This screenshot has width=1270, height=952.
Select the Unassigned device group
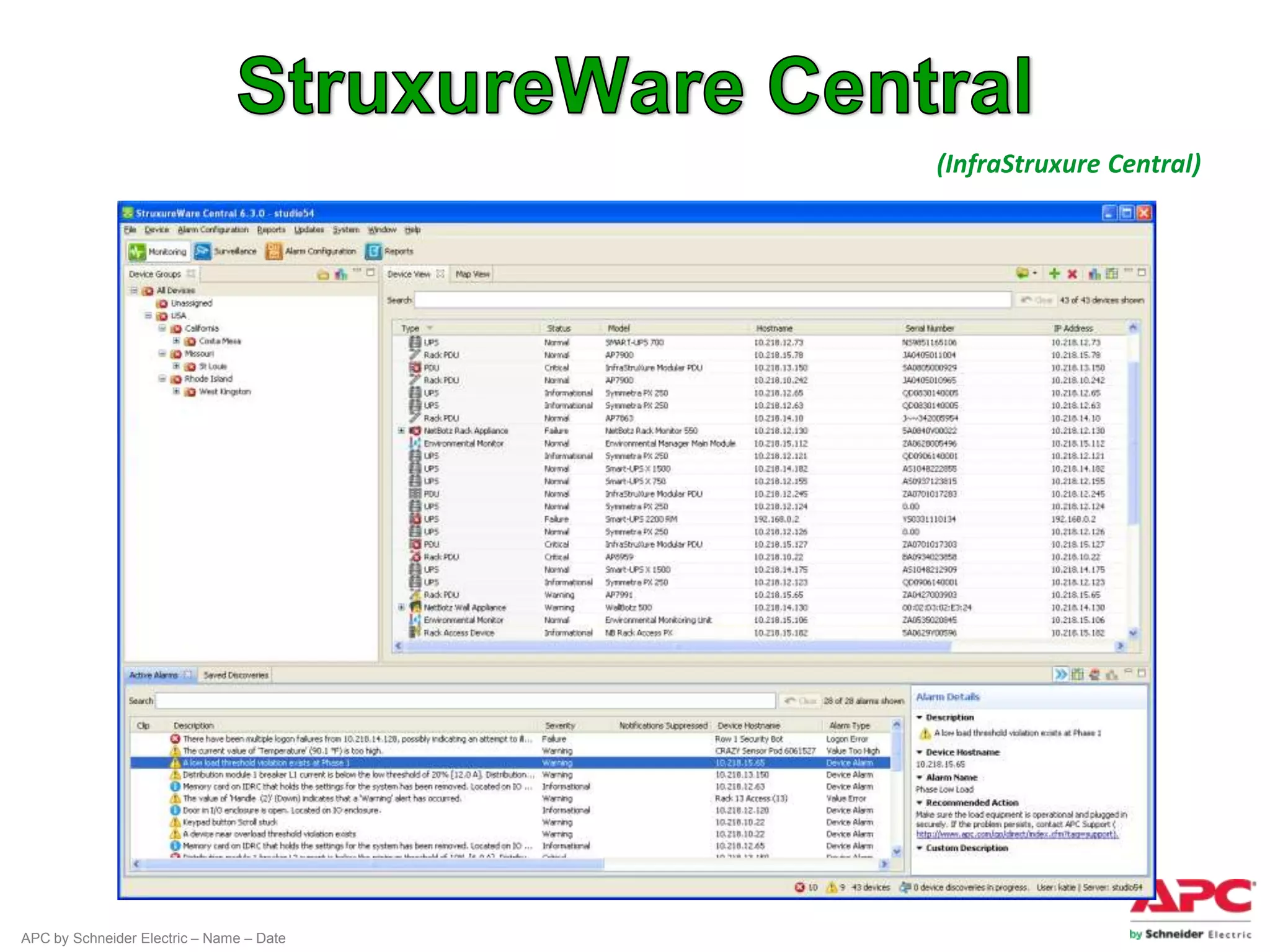coord(192,303)
